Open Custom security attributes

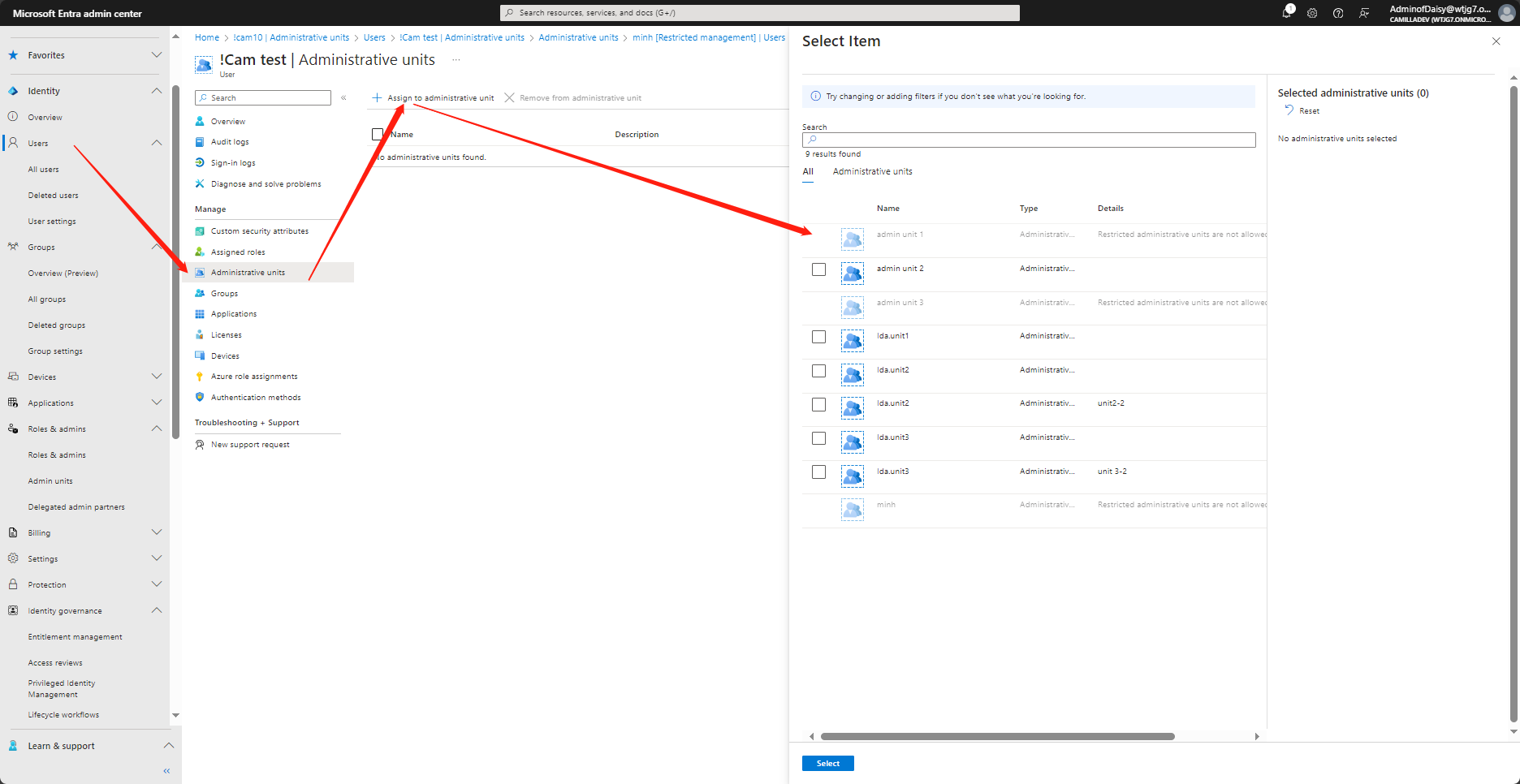[x=259, y=230]
